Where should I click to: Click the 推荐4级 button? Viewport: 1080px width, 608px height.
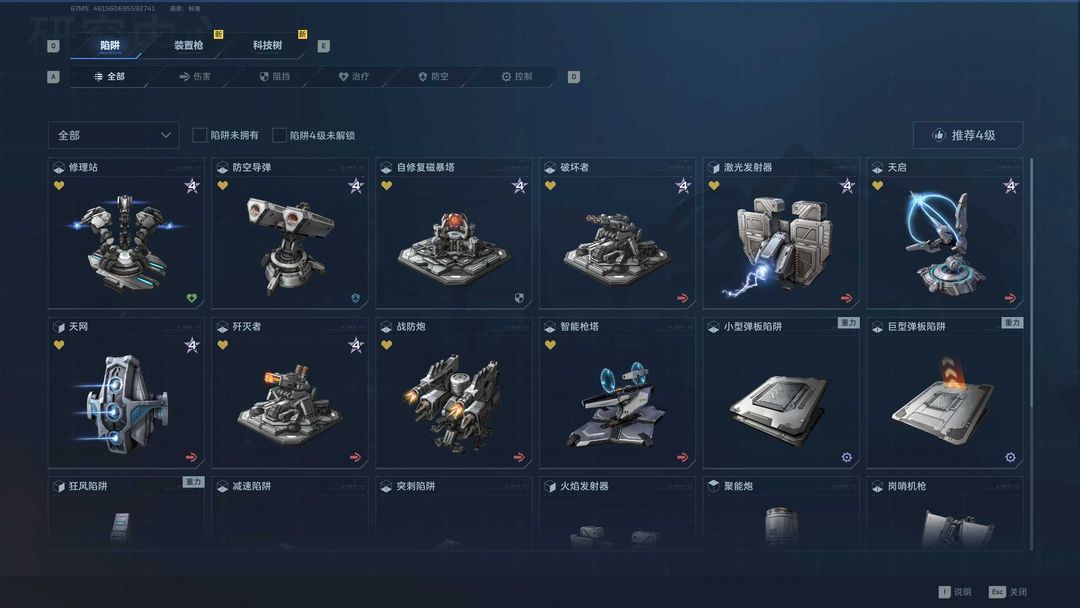pos(968,135)
